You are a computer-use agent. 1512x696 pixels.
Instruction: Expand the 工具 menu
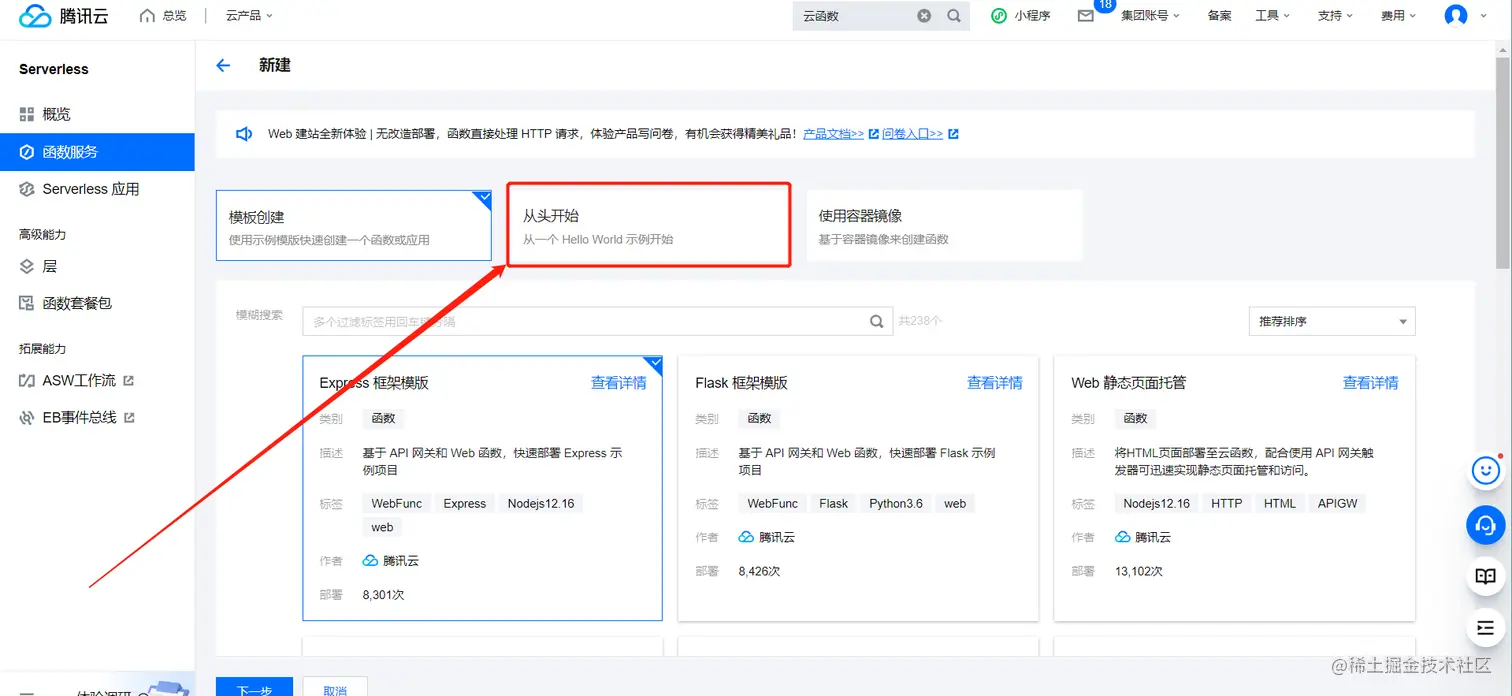coord(1273,16)
